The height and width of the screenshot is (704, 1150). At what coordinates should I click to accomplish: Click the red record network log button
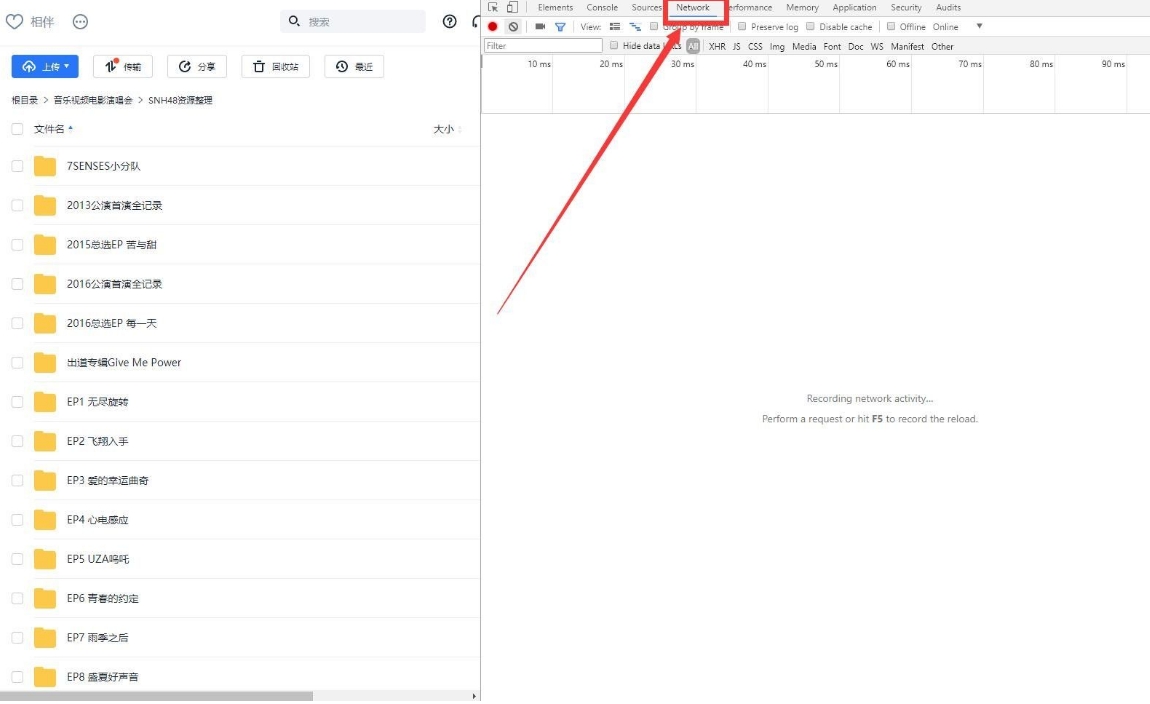(x=493, y=27)
